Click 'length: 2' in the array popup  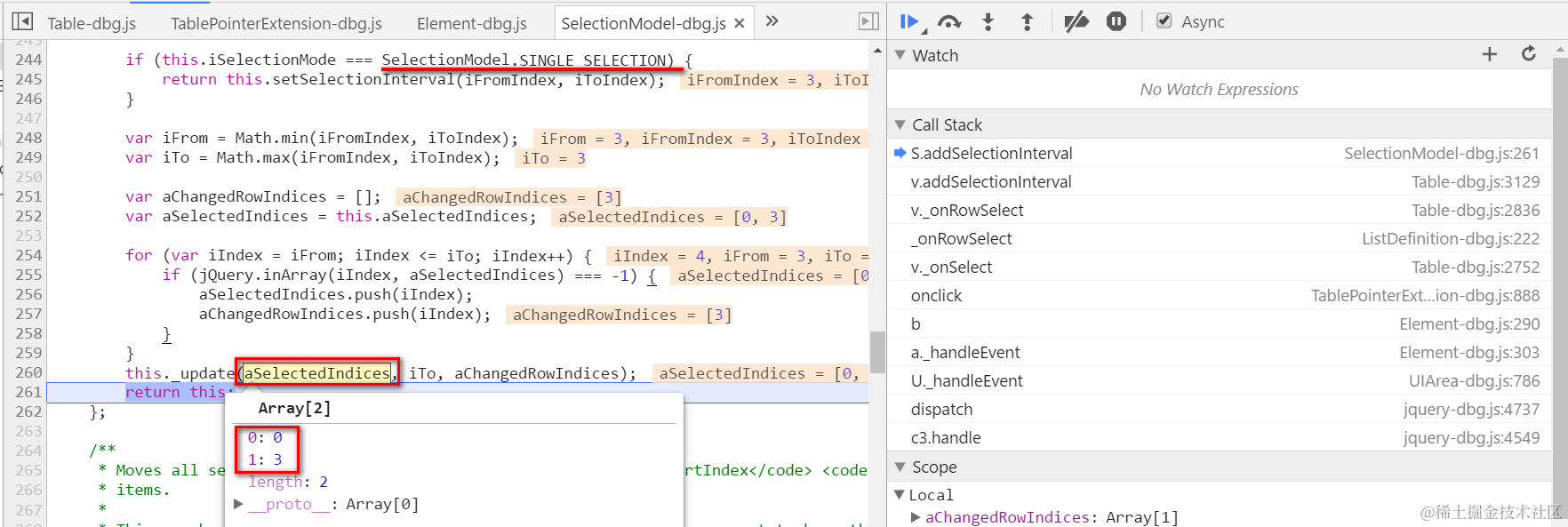coord(288,482)
